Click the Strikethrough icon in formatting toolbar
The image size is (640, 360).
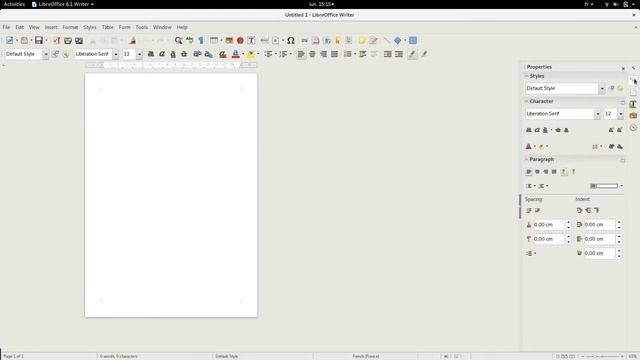[184, 54]
